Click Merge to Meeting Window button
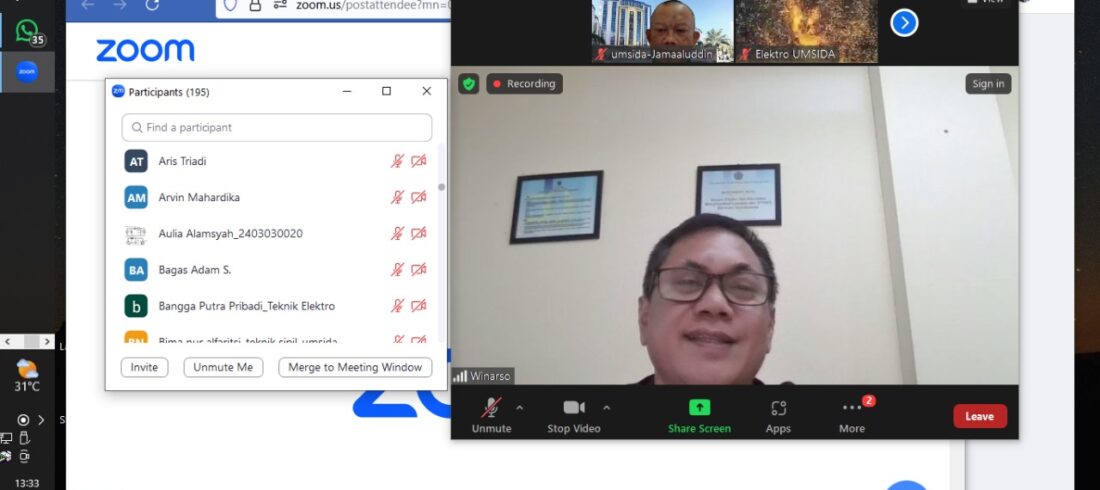 click(355, 367)
